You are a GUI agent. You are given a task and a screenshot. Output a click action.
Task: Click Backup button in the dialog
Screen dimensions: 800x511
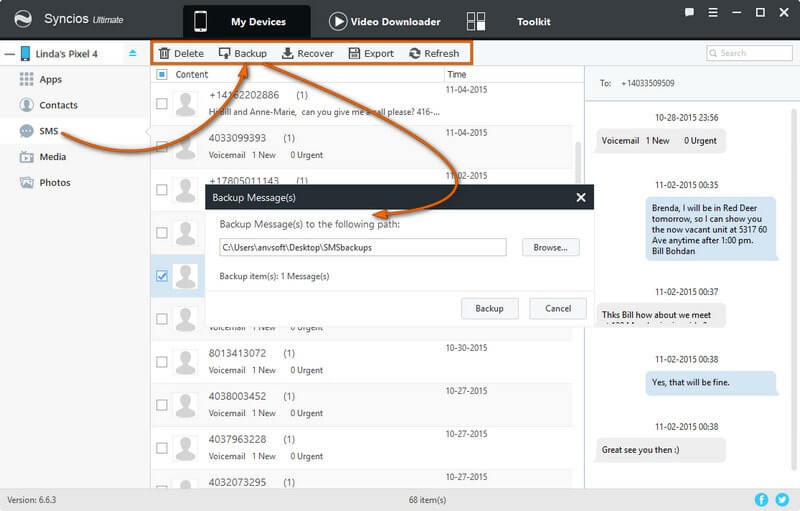(x=489, y=309)
